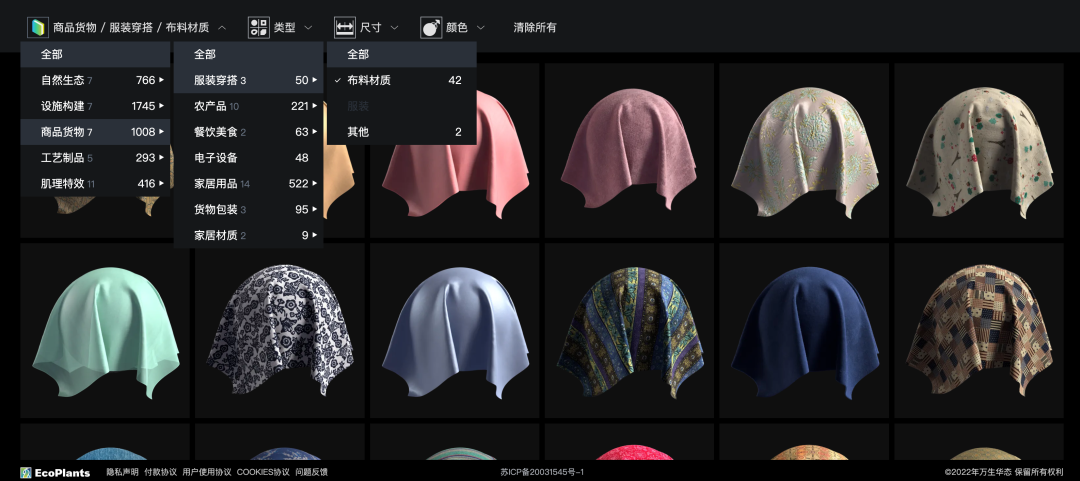
Task: Select 全部 in the second category column
Action: [x=249, y=54]
